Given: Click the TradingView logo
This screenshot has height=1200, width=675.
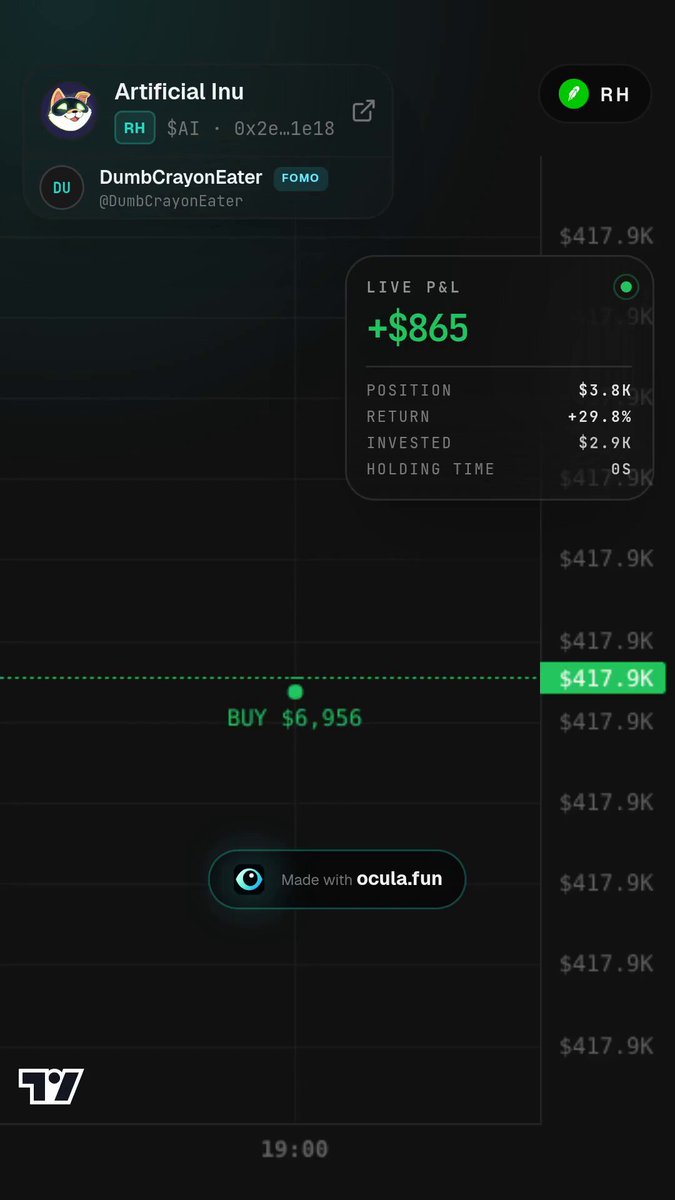Looking at the screenshot, I should (x=51, y=1086).
